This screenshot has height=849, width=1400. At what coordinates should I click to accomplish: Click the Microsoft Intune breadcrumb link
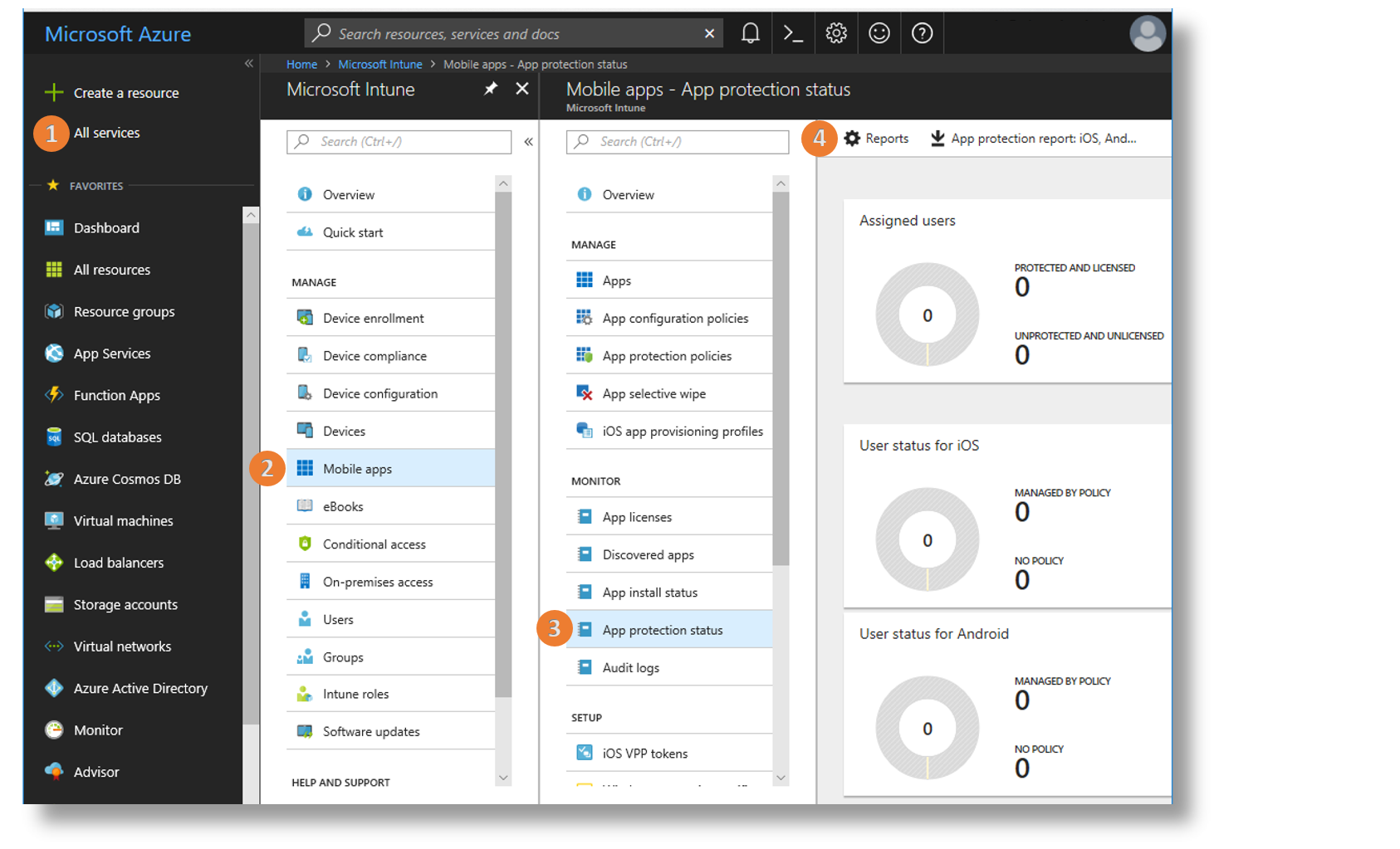pos(379,65)
